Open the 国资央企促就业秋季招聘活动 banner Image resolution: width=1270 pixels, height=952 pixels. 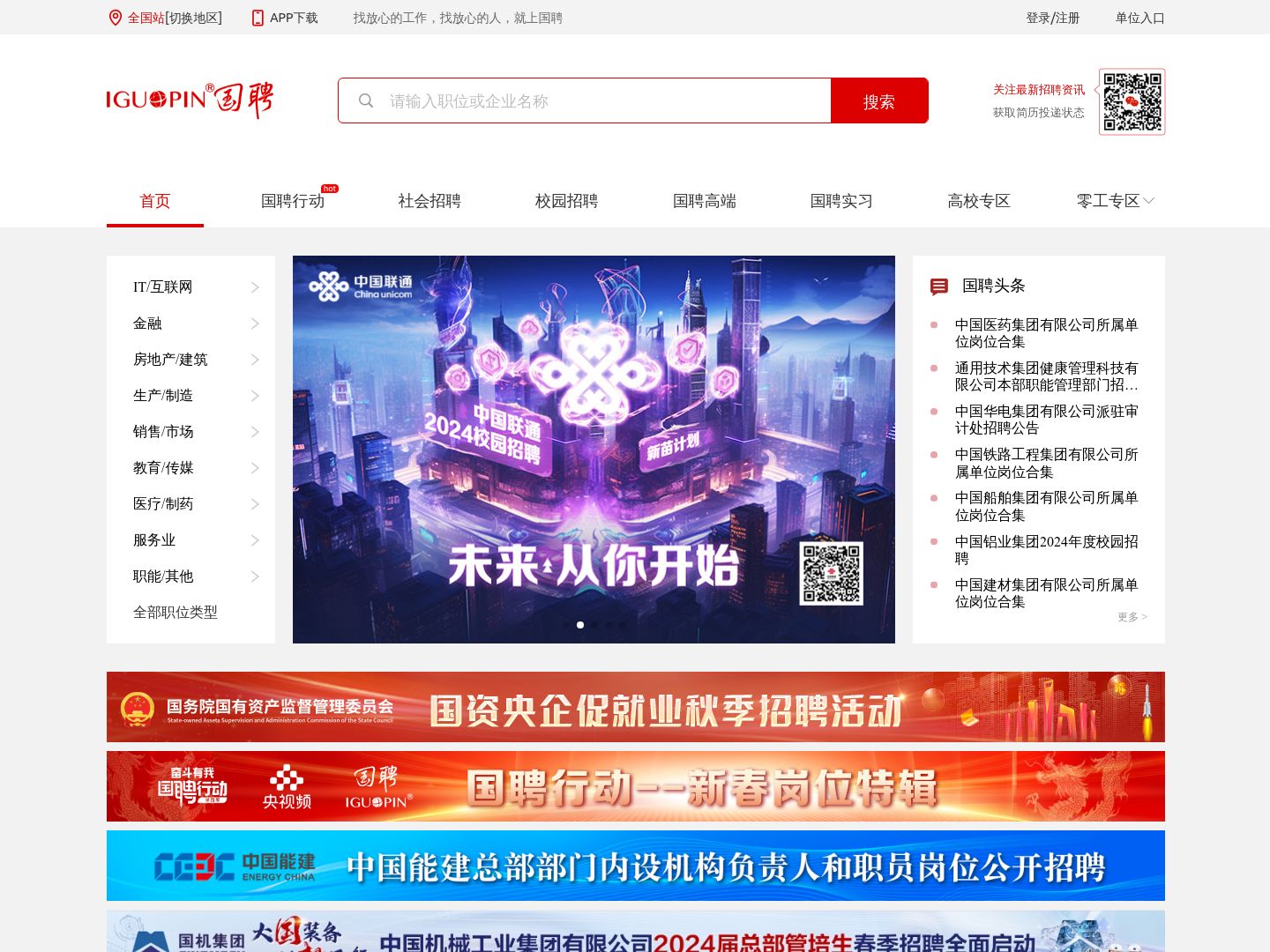pyautogui.click(x=636, y=707)
